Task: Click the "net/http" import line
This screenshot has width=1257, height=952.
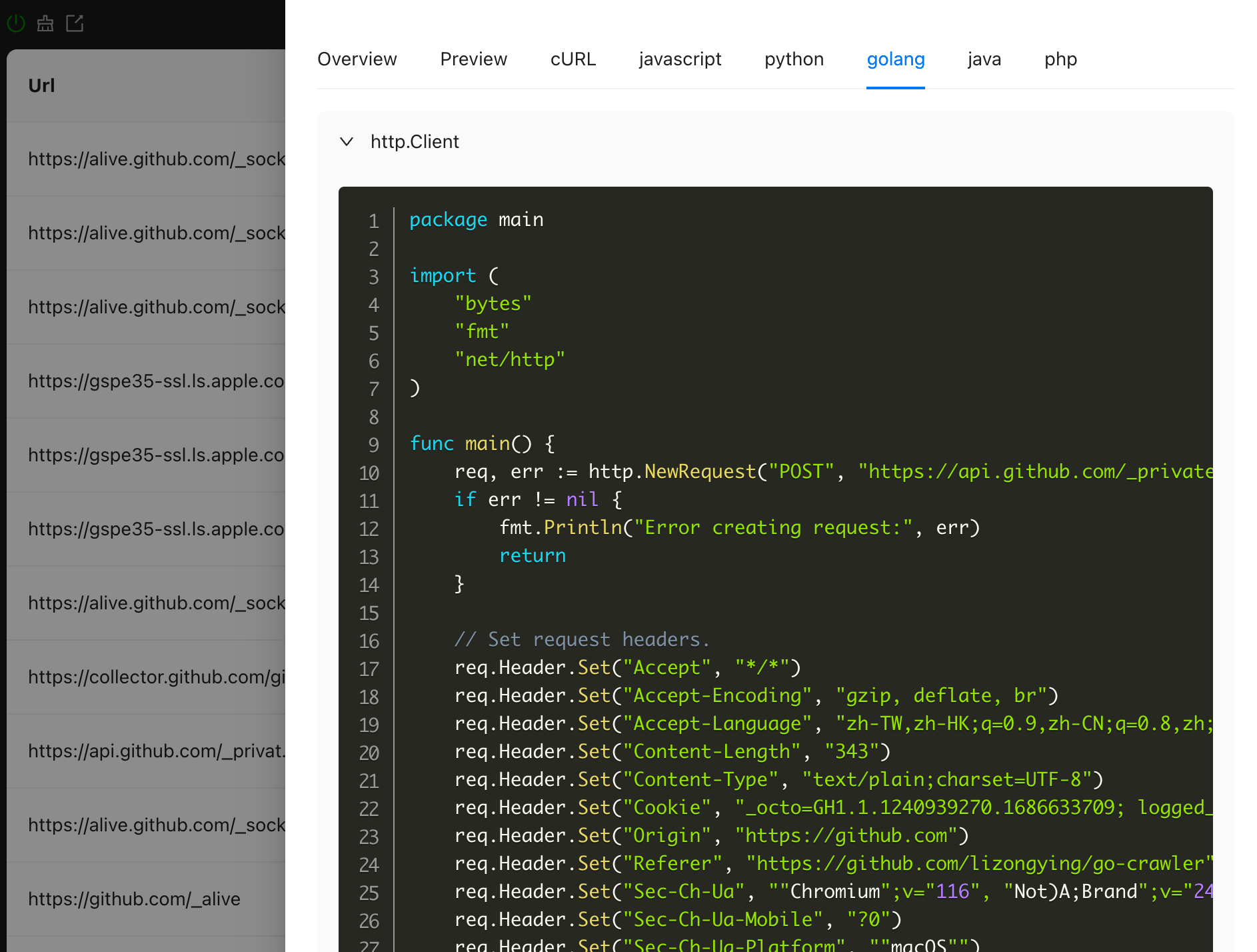Action: (510, 360)
